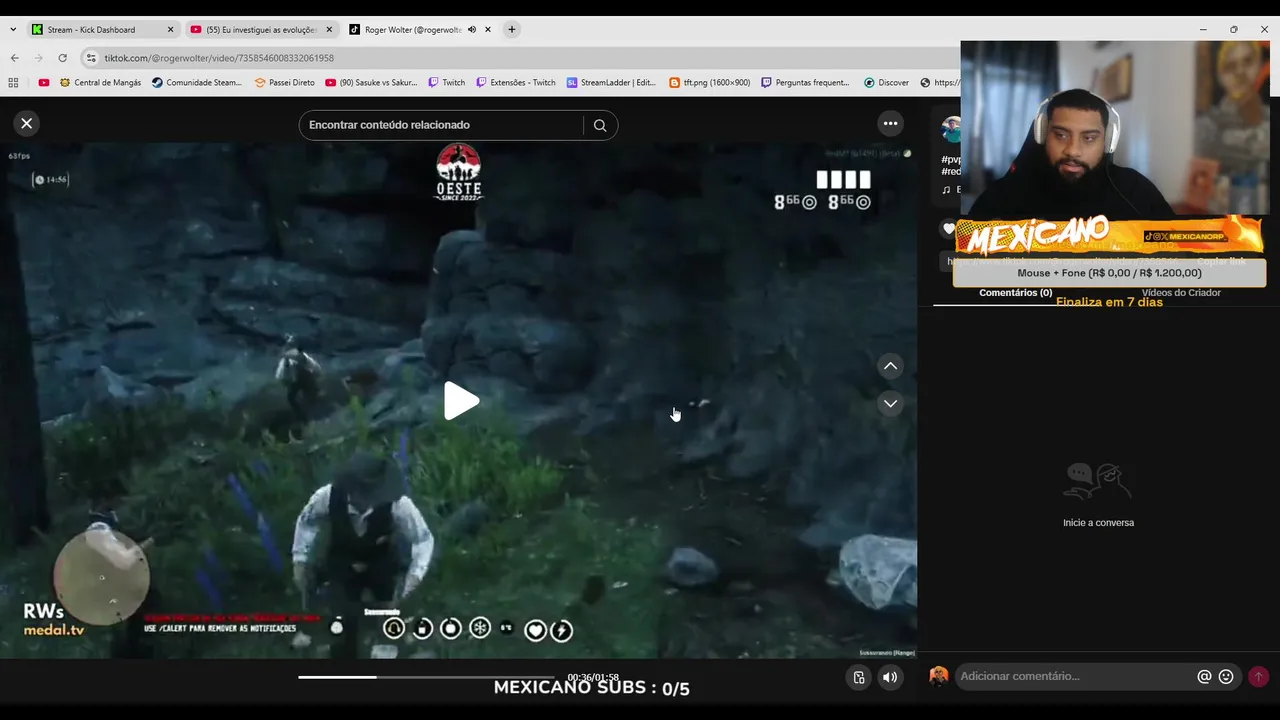Go to next video with down arrow

pyautogui.click(x=890, y=403)
